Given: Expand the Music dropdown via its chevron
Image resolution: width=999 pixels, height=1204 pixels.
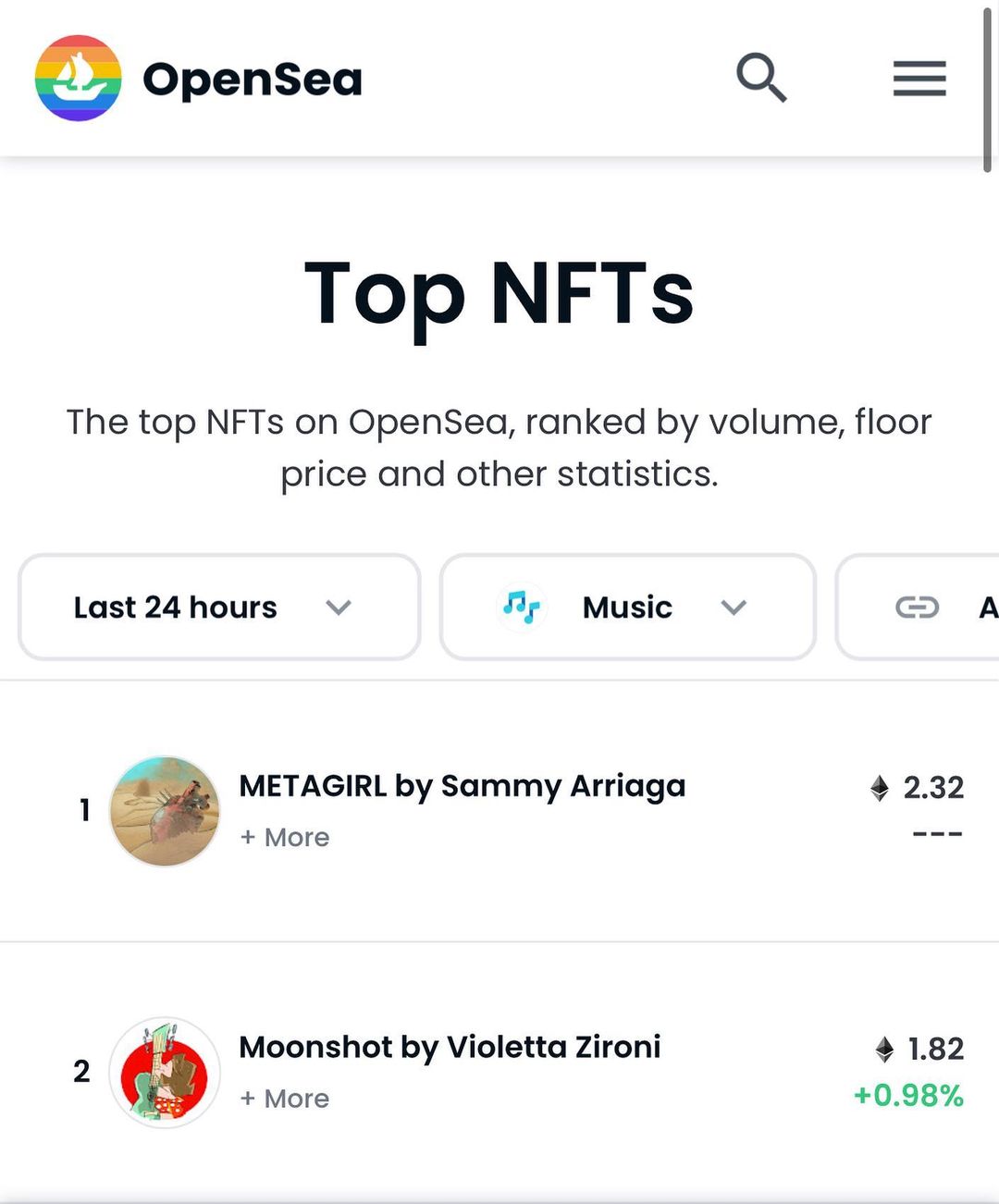Looking at the screenshot, I should point(734,608).
